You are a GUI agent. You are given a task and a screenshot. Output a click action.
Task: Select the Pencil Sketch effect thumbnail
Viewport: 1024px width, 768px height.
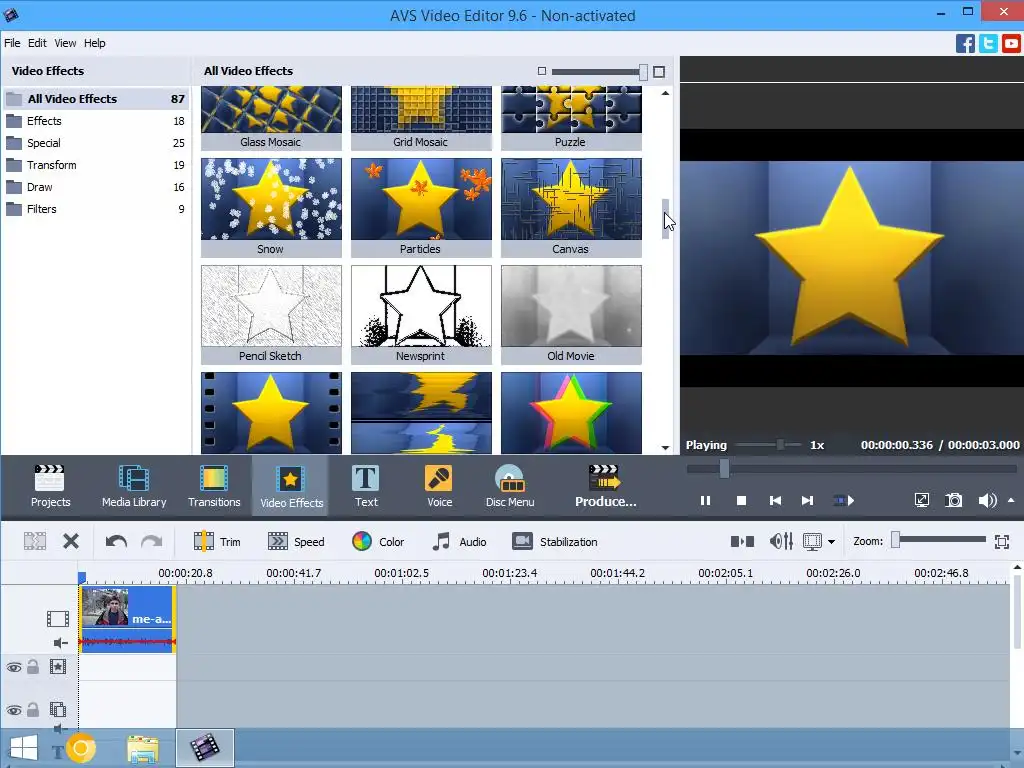[x=271, y=315]
